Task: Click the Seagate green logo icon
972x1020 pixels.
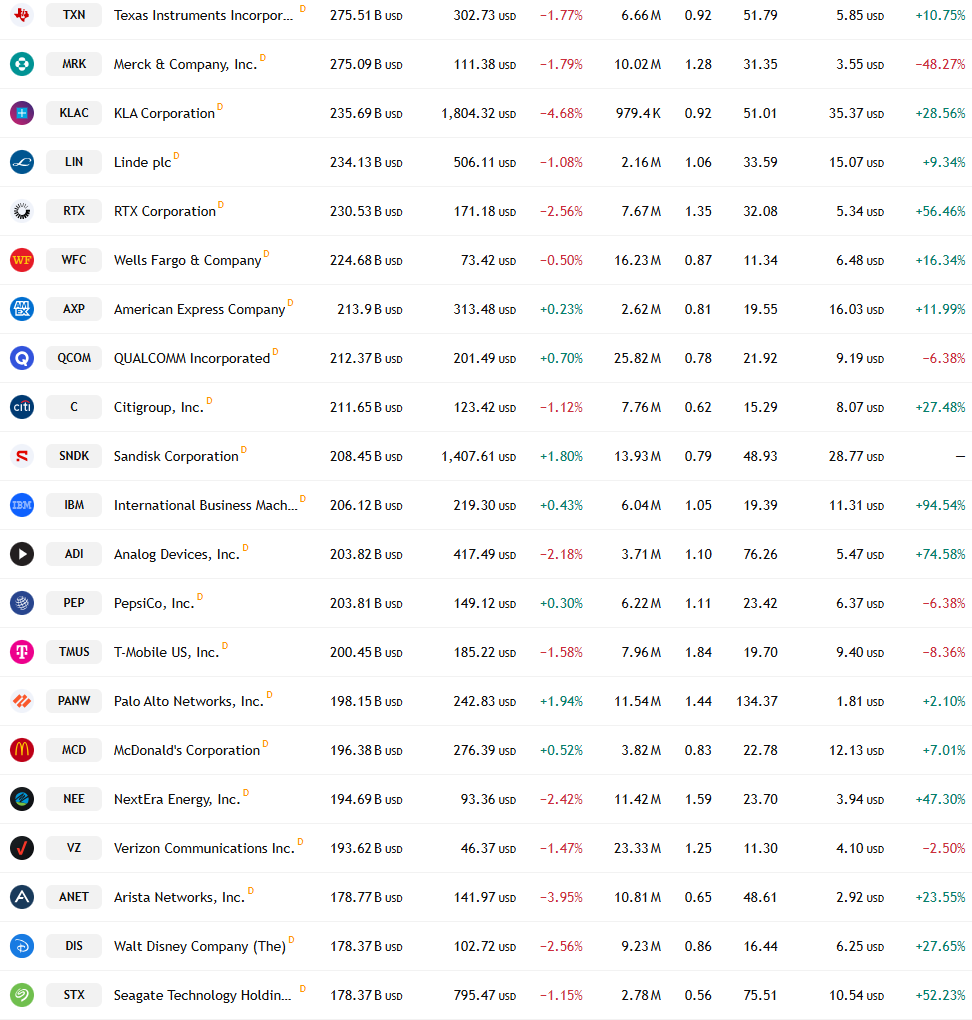Action: (x=21, y=995)
